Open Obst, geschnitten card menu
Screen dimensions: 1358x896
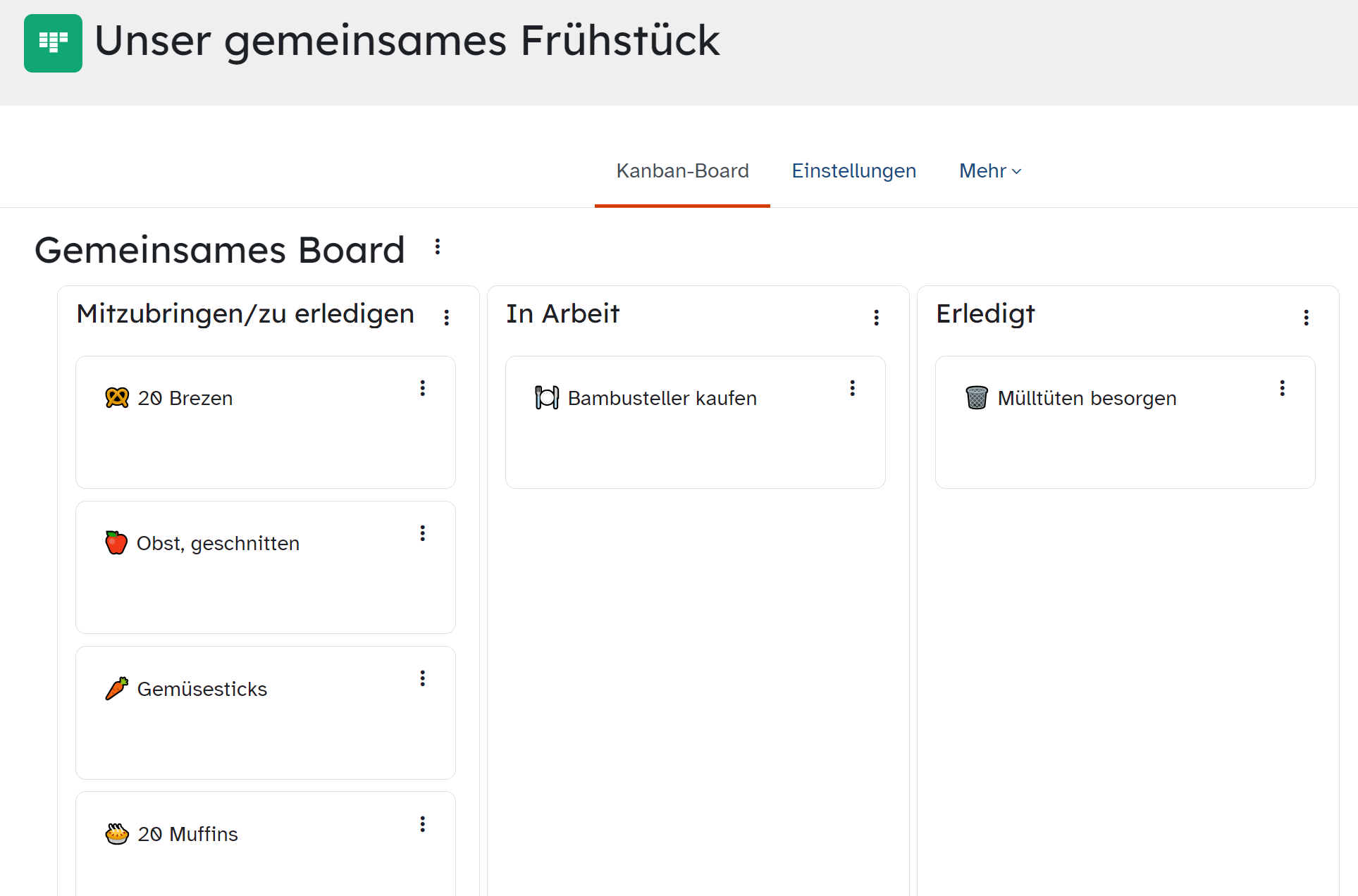[x=423, y=533]
